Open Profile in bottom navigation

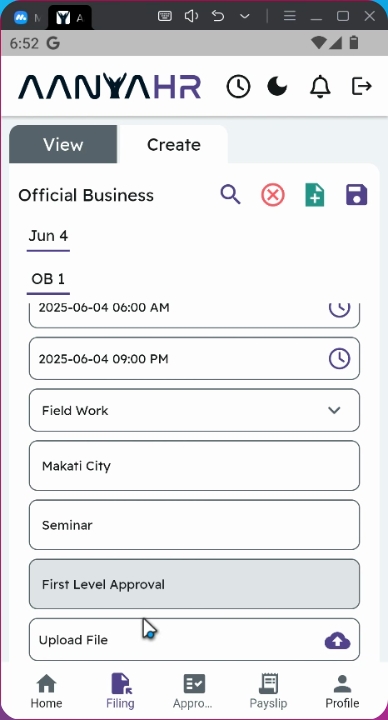click(x=342, y=691)
